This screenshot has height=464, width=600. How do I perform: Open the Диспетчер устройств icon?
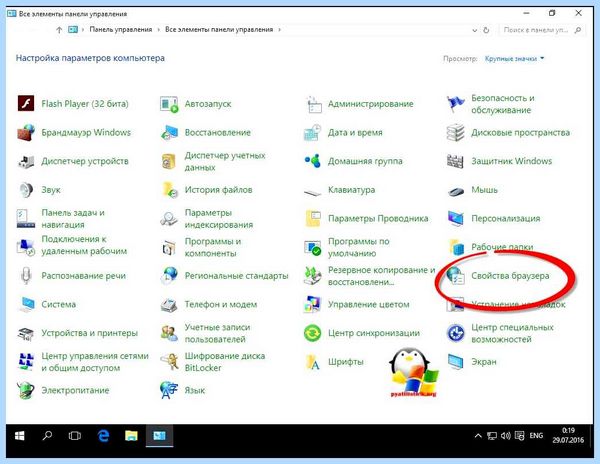click(x=26, y=161)
